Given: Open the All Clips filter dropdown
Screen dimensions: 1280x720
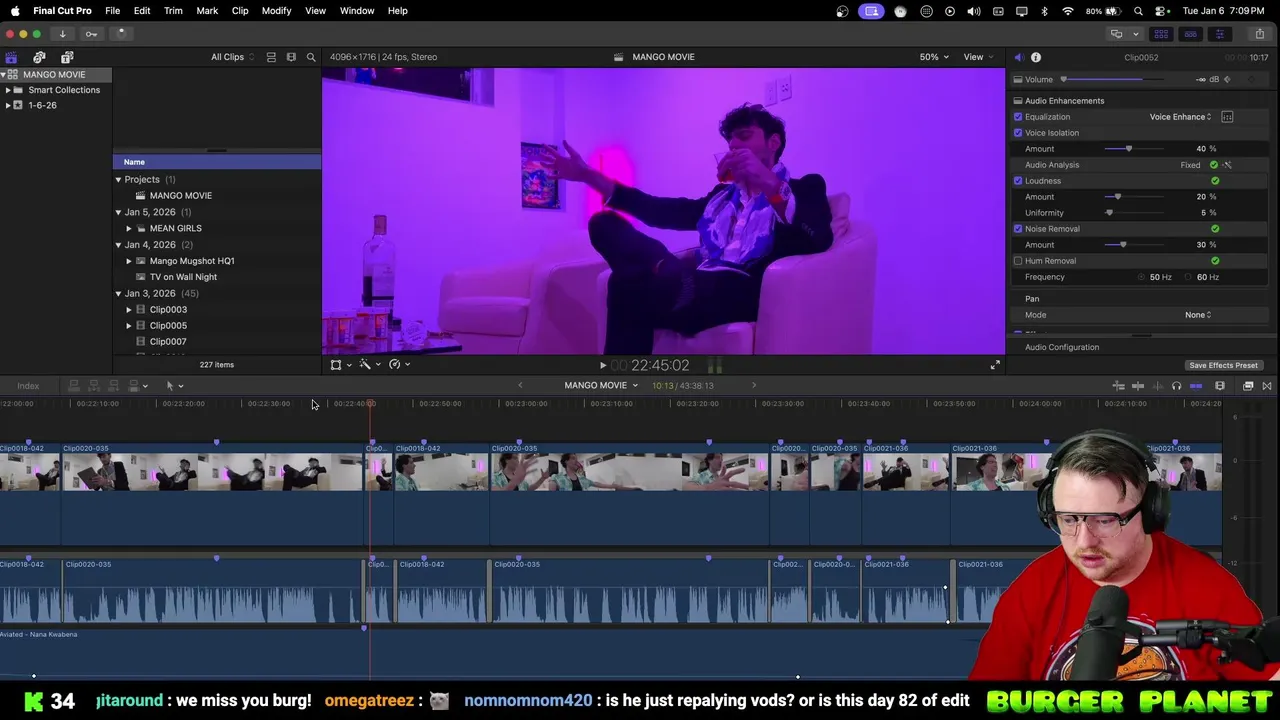Looking at the screenshot, I should tap(232, 57).
